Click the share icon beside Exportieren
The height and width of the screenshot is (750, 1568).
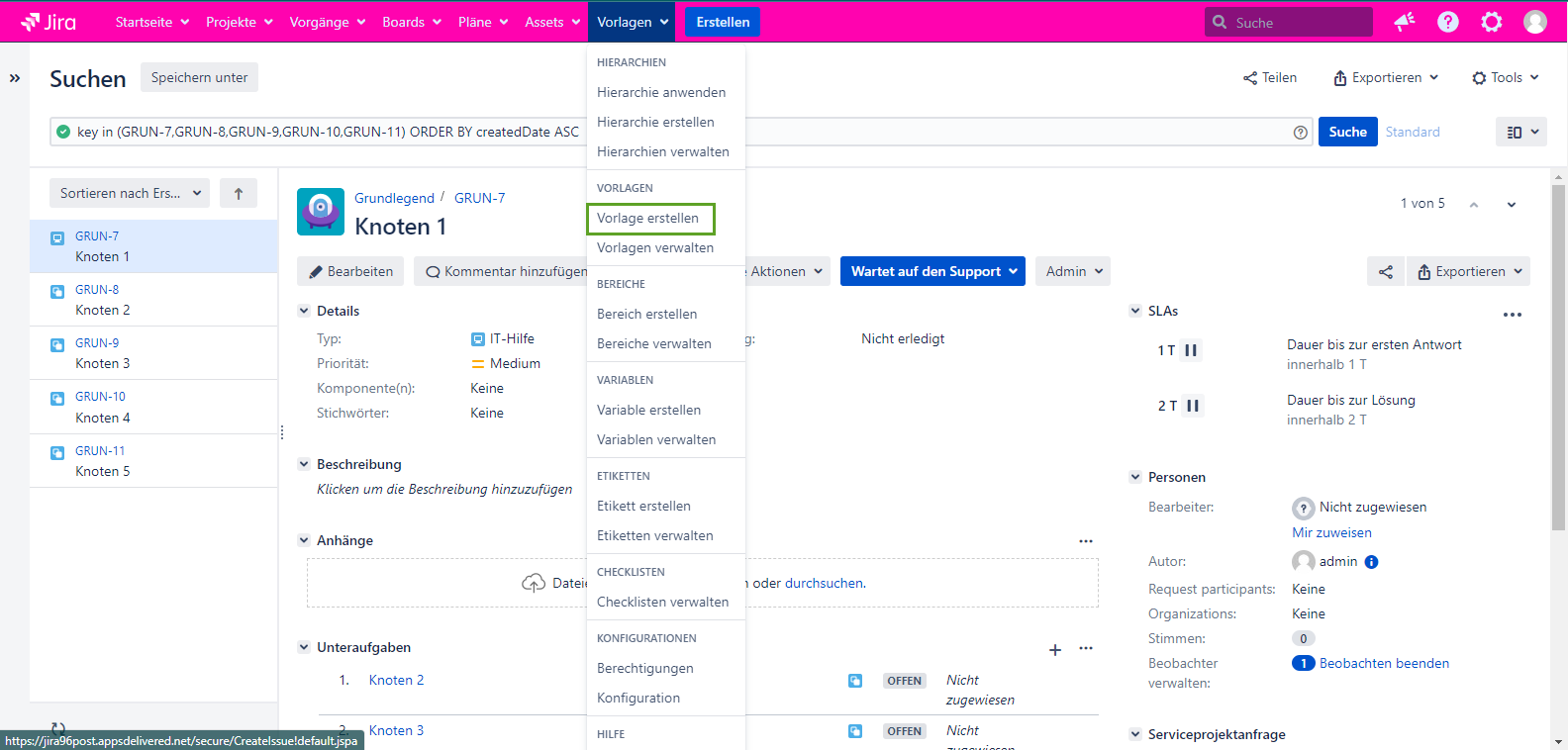coord(1385,272)
